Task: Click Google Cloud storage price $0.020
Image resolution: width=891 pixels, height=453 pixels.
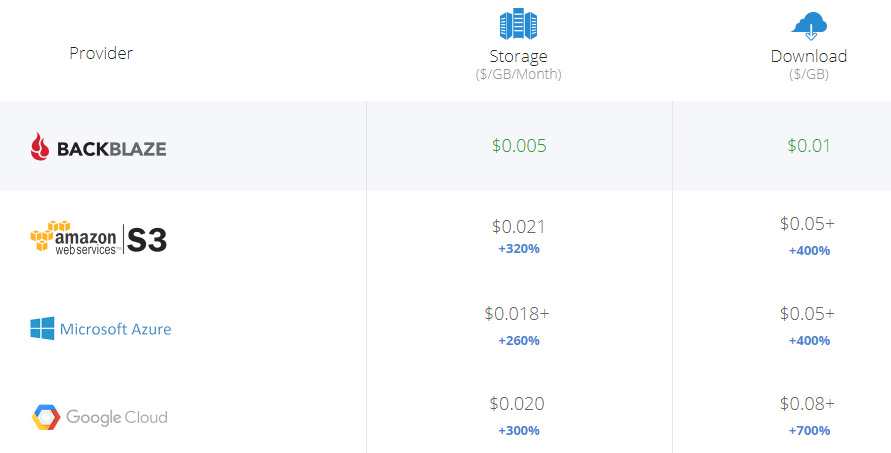Action: 517,404
